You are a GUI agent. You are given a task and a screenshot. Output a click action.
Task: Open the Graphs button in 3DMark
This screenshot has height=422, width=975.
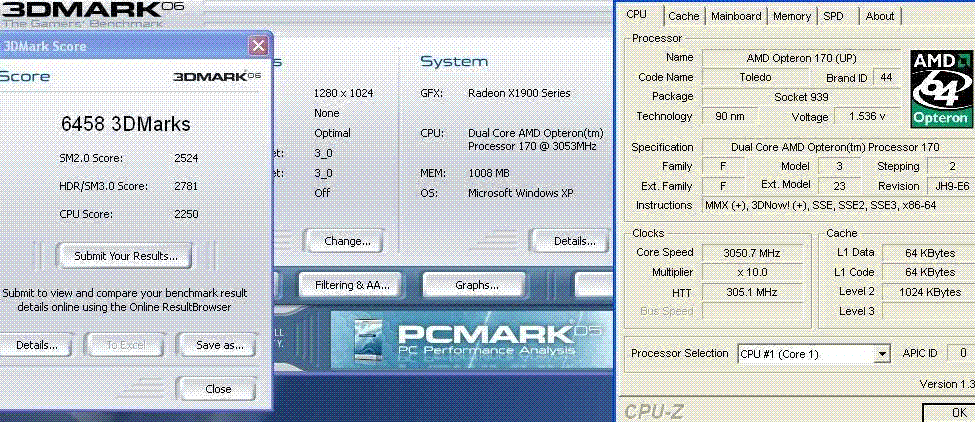[476, 285]
